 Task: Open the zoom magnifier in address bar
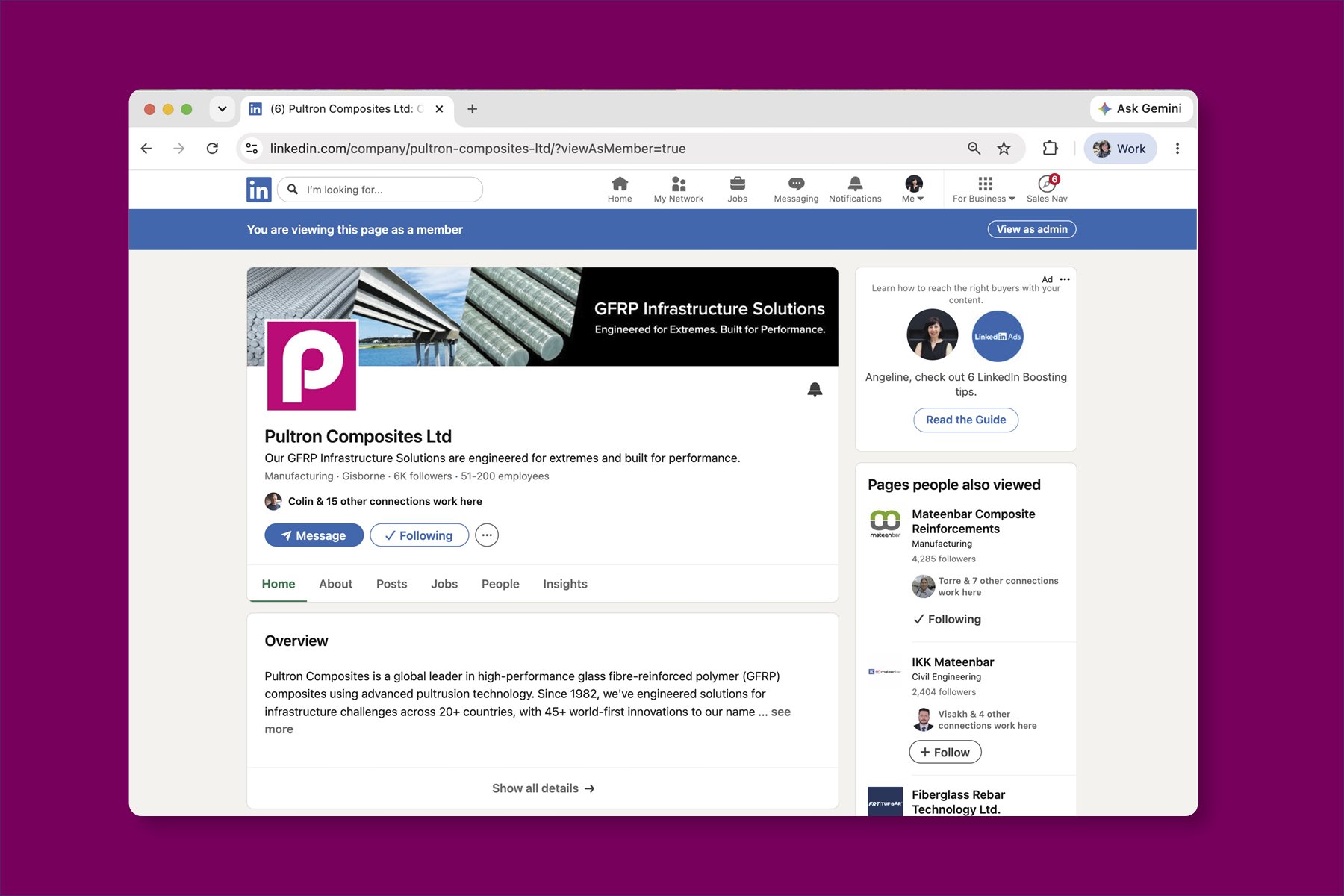974,149
